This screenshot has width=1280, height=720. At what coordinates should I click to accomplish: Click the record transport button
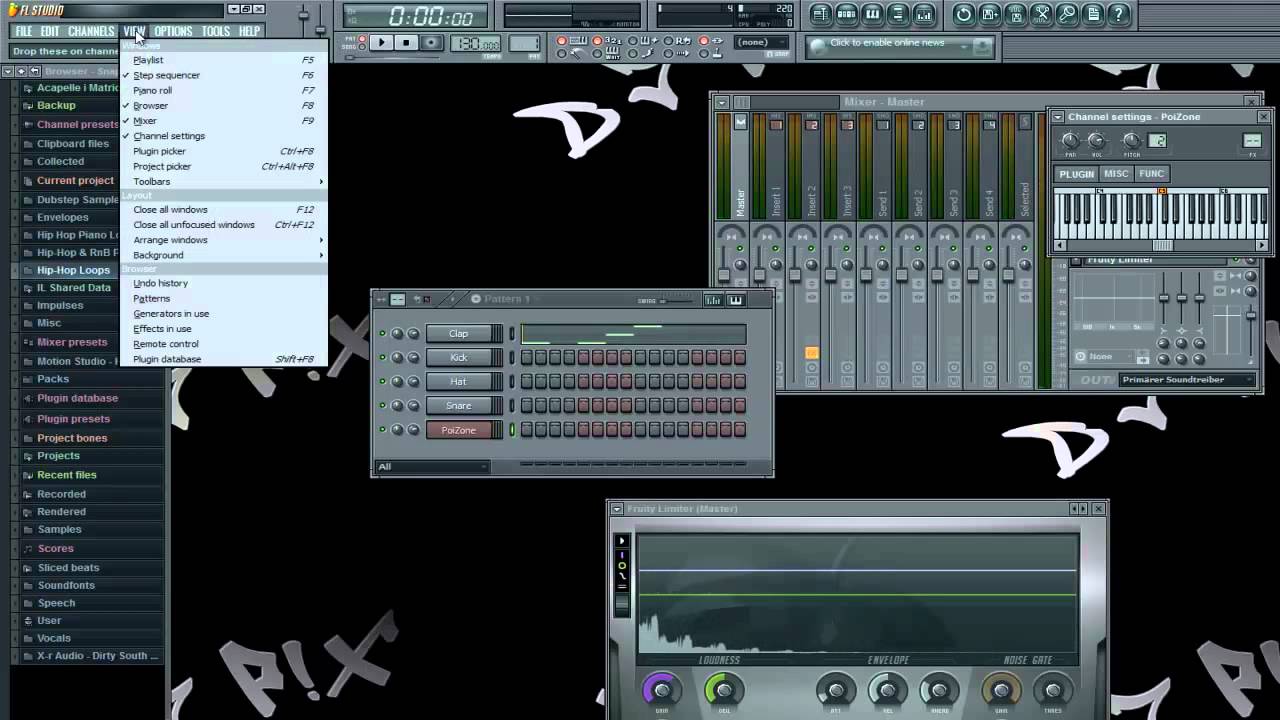pos(431,43)
